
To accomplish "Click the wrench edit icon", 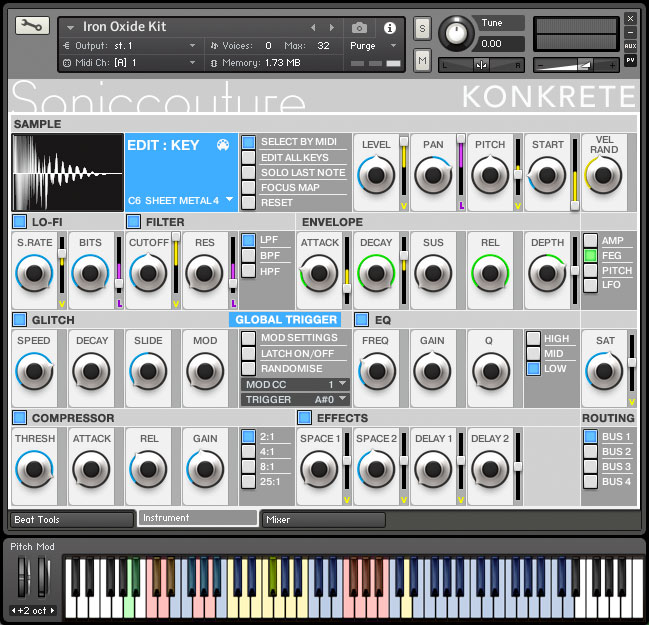I will point(32,26).
